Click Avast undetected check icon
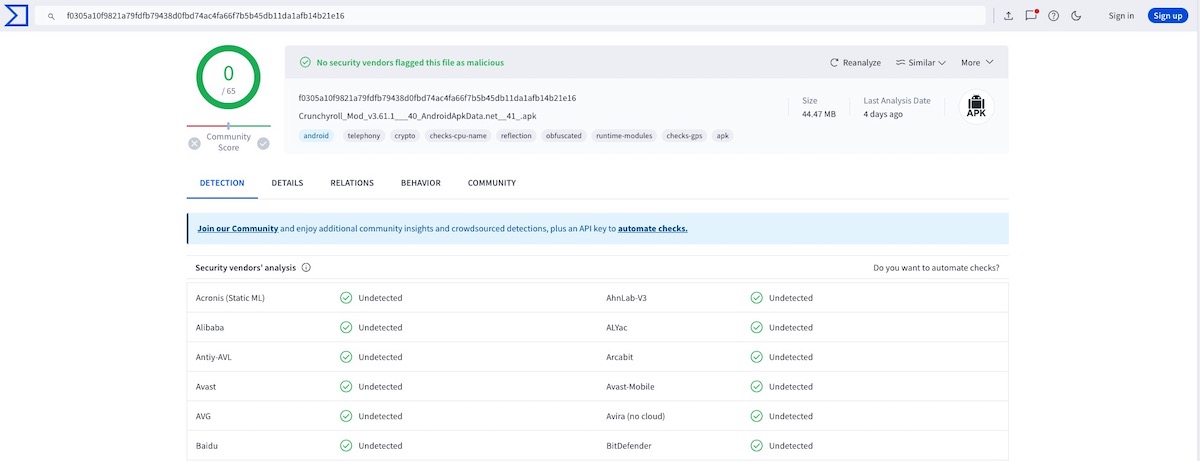Image resolution: width=1200 pixels, height=461 pixels. click(346, 386)
